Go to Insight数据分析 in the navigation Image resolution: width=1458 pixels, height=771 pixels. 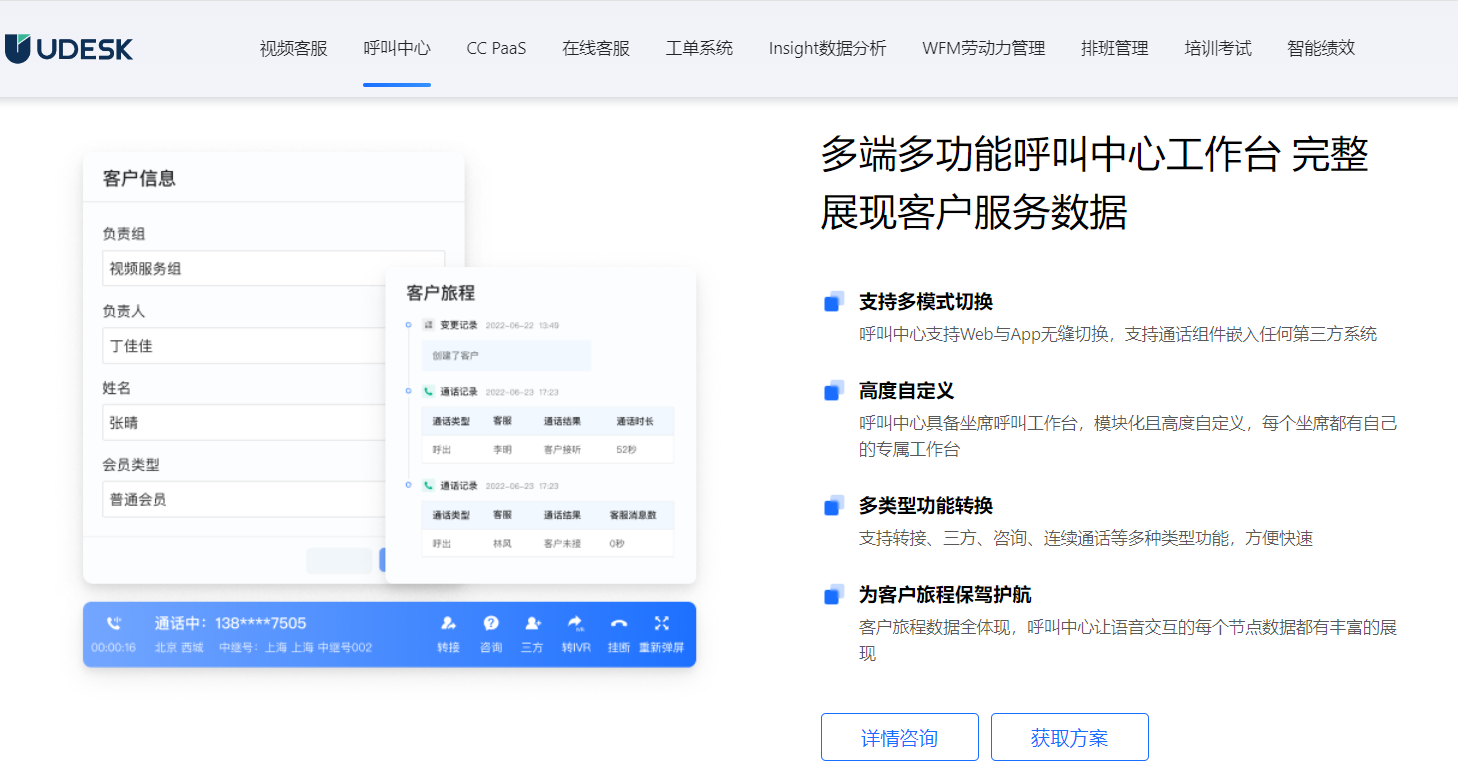(x=827, y=48)
